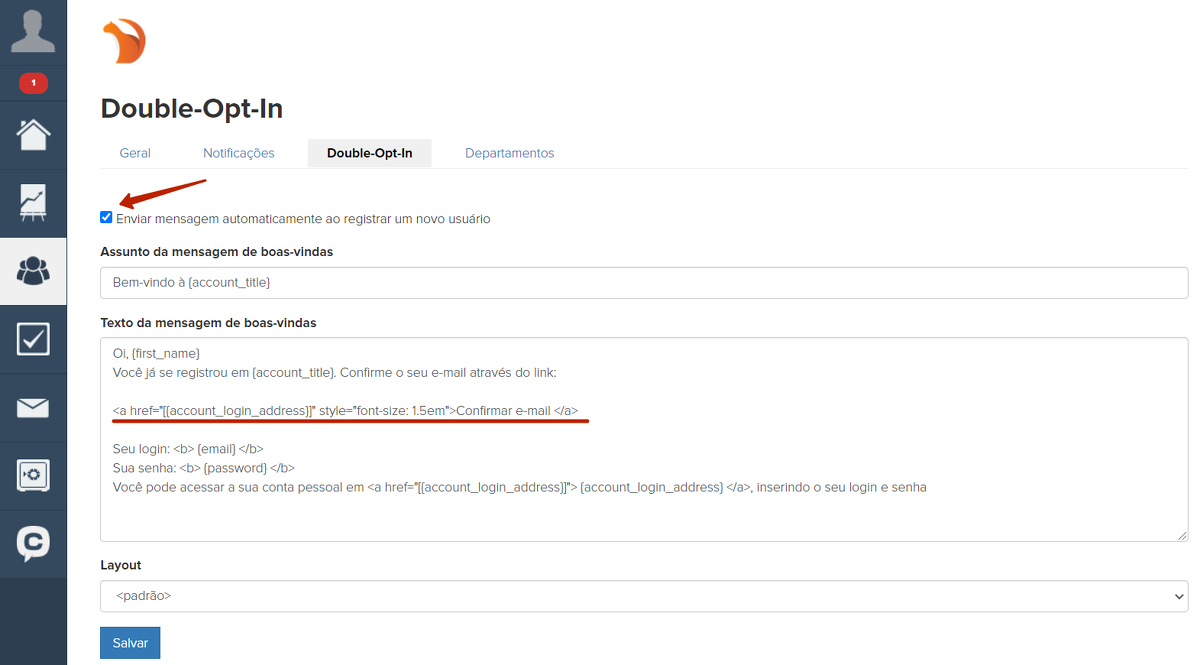The width and height of the screenshot is (1200, 665).
Task: Open the safe vault sidebar icon
Action: coord(33,475)
